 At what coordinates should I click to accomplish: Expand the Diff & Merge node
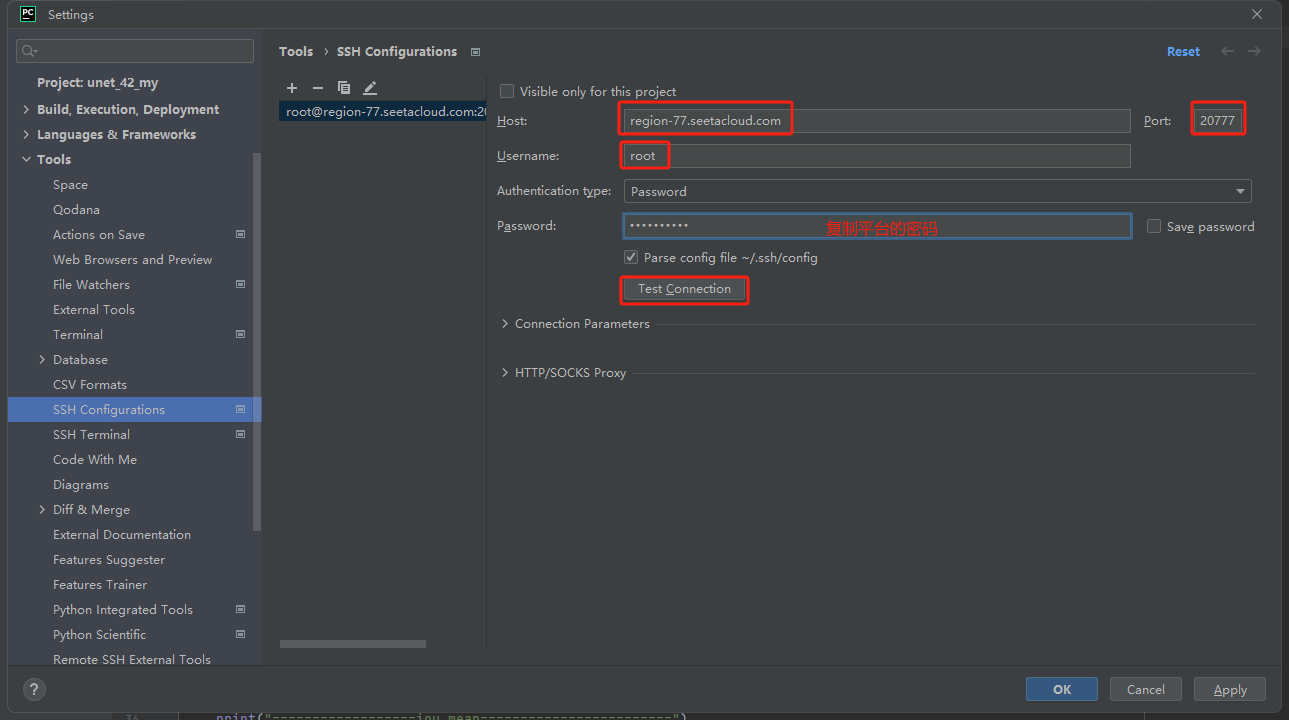42,510
